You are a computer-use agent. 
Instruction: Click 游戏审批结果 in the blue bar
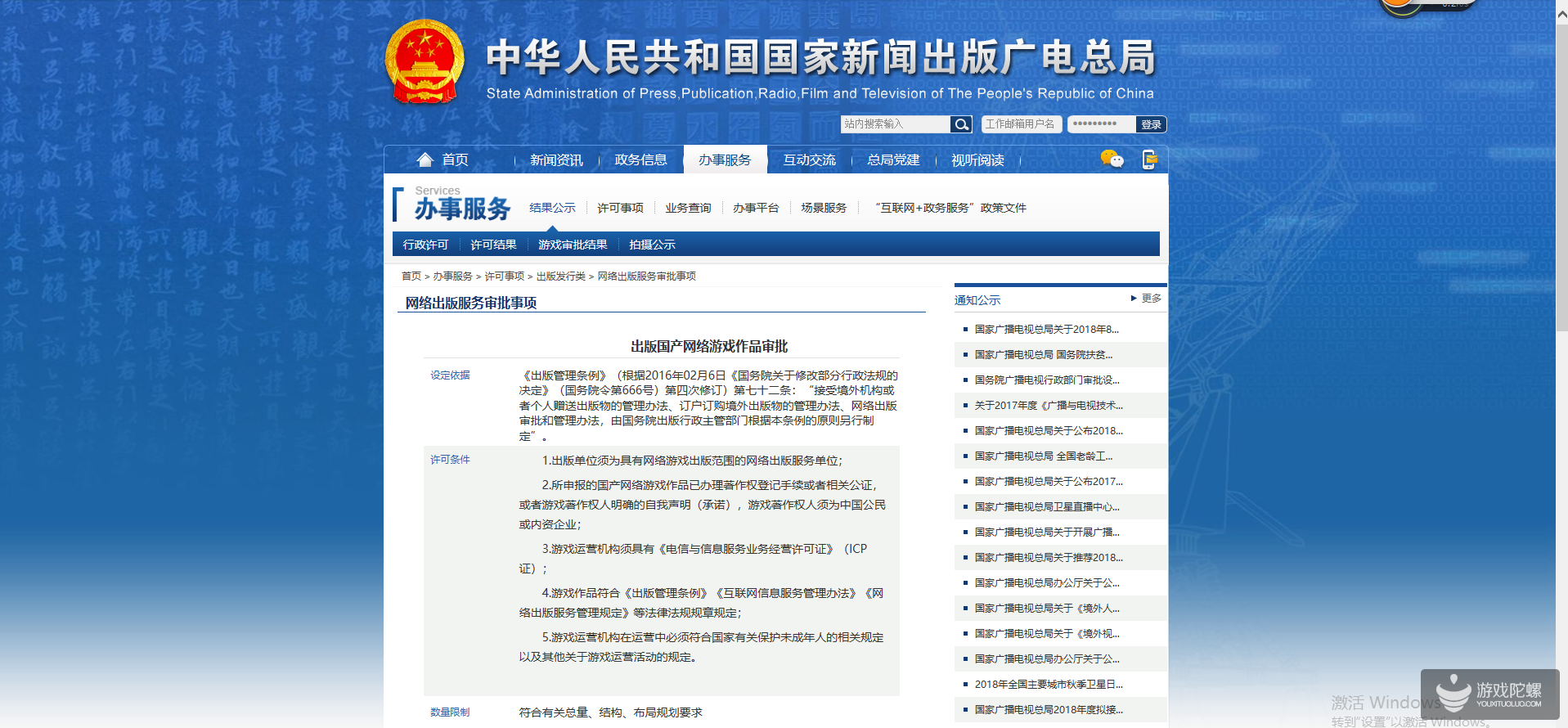[x=573, y=245]
